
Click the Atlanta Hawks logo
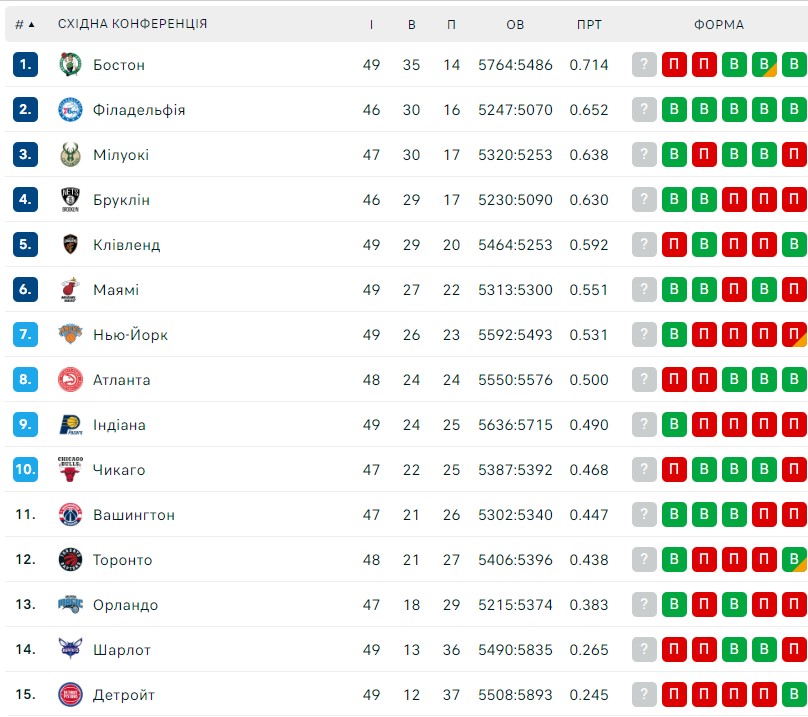(70, 379)
